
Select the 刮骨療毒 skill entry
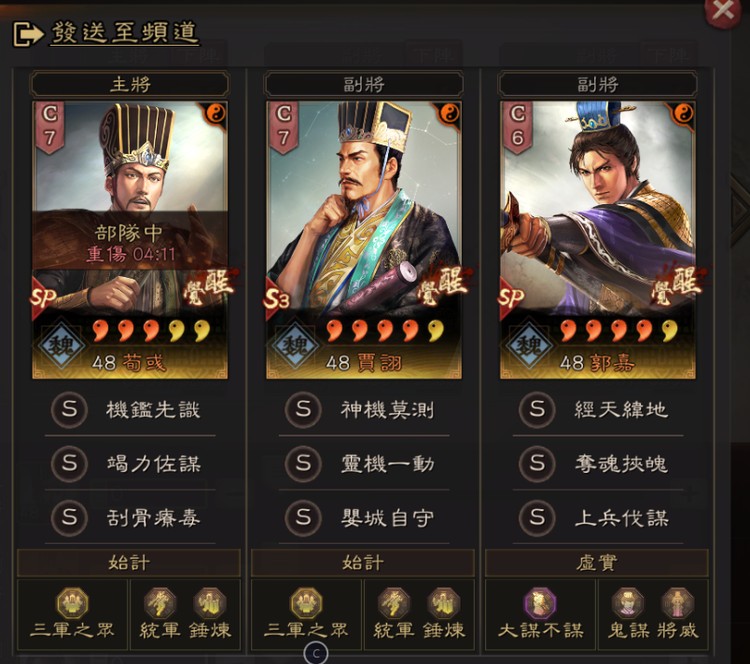point(130,518)
